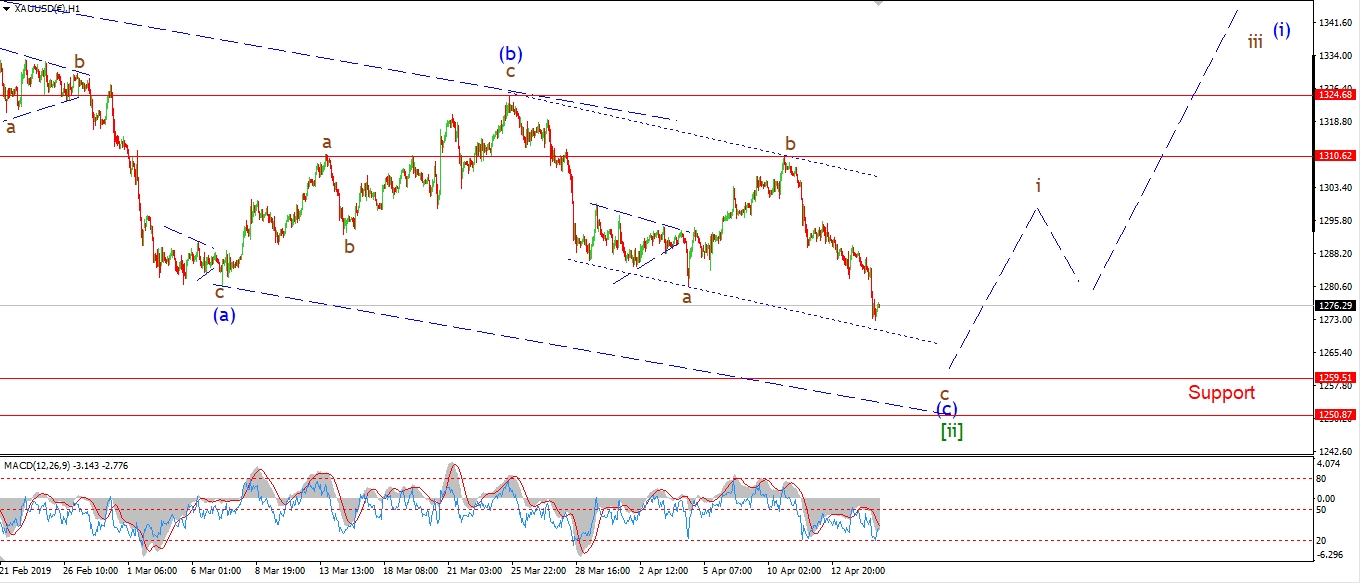Click the 1280.60 price axis value
The width and height of the screenshot is (1361, 584).
tap(1336, 287)
